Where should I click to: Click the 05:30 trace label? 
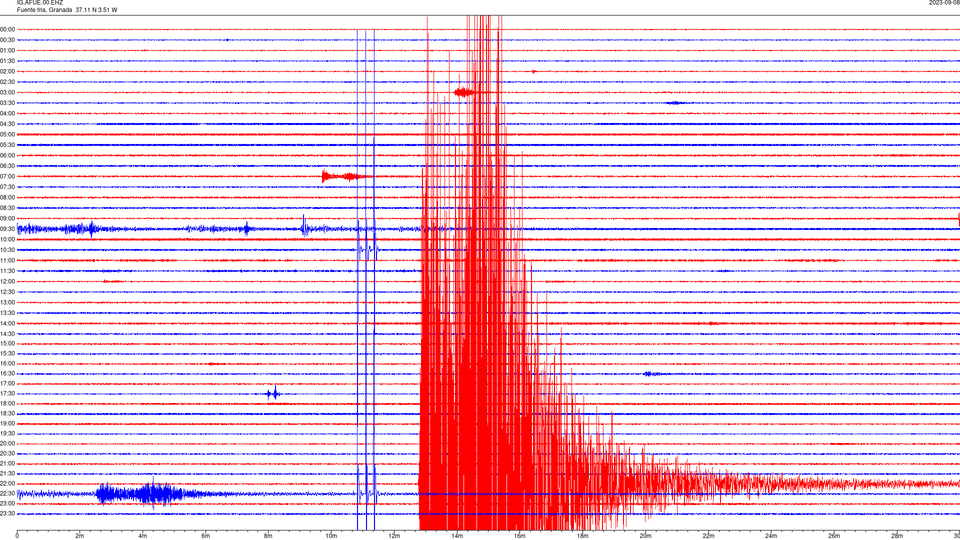pos(7,144)
